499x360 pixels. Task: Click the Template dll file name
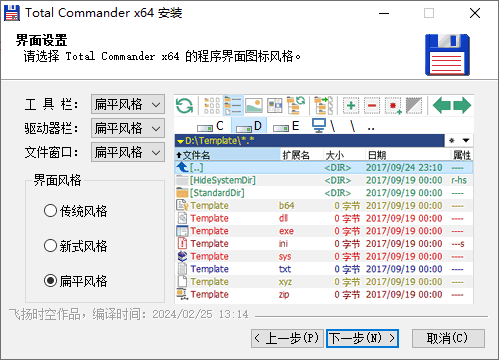coord(209,218)
